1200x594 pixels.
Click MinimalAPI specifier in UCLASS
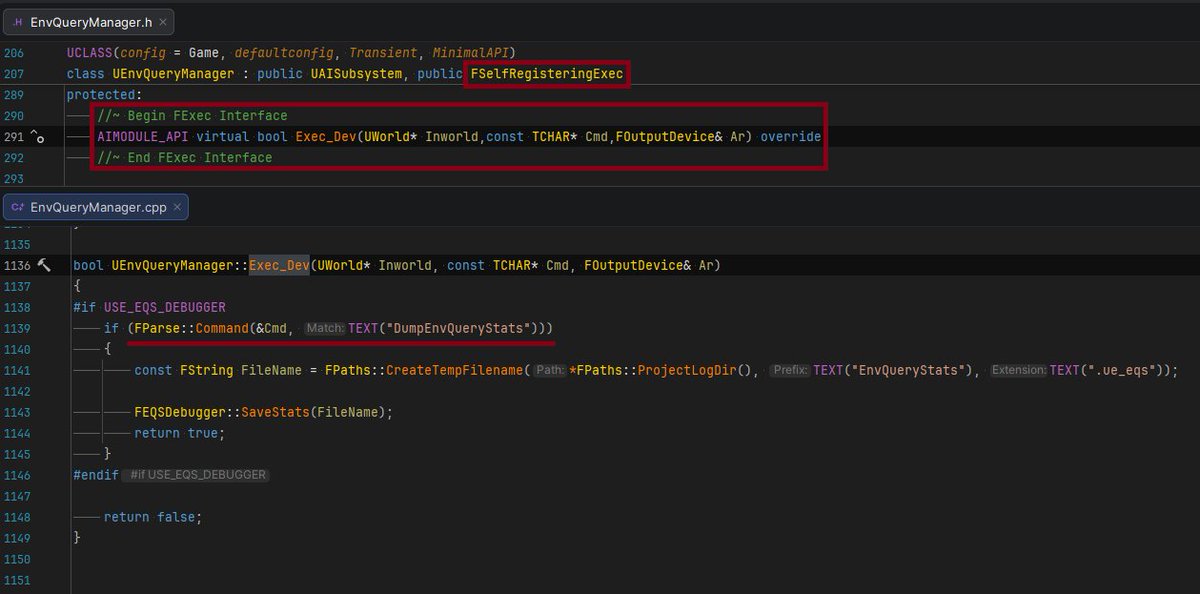tap(469, 53)
